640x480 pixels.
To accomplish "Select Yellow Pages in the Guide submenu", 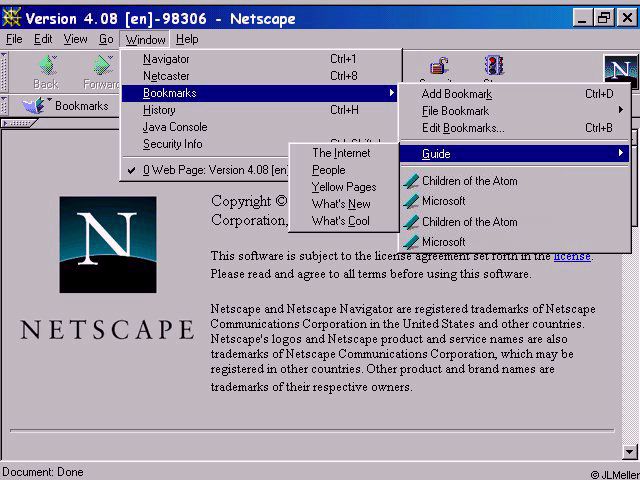I will click(x=344, y=187).
